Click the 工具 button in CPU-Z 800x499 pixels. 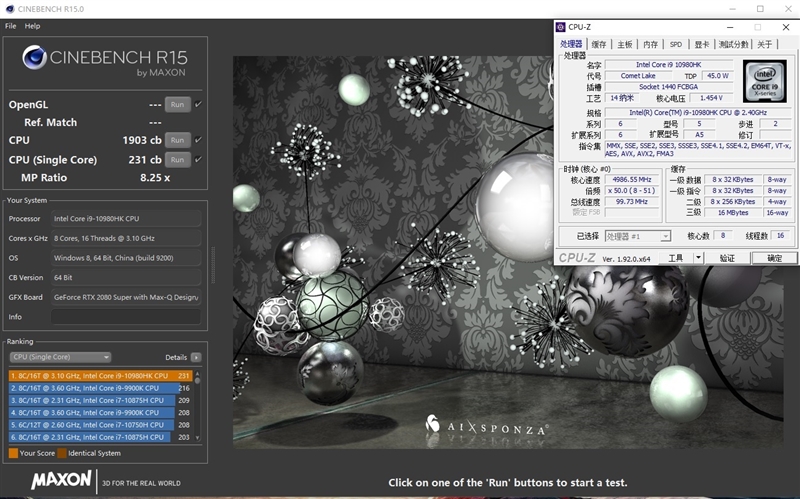[x=676, y=258]
